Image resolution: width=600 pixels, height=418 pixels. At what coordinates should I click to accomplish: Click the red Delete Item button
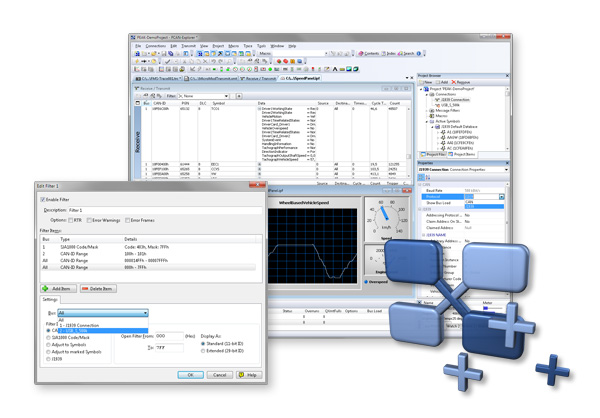(x=97, y=288)
